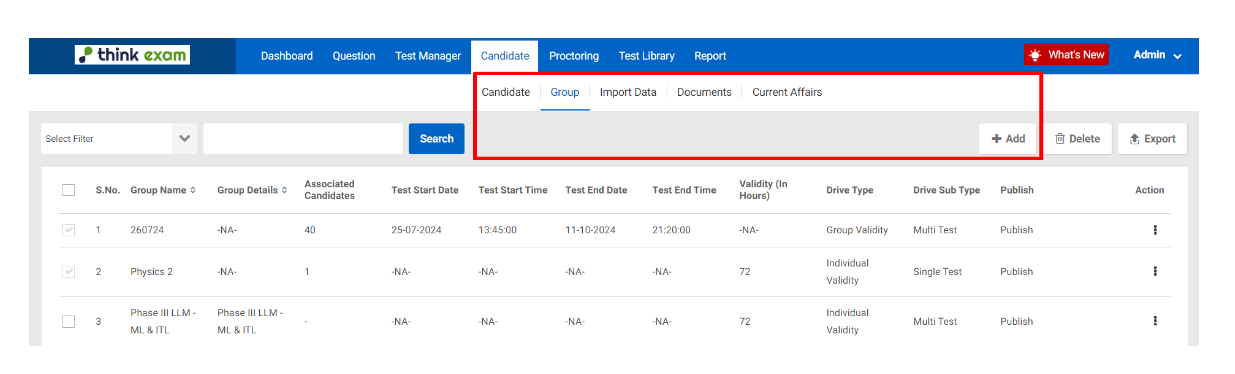Toggle checkbox for row 260724
The width and height of the screenshot is (1235, 374).
coord(68,230)
